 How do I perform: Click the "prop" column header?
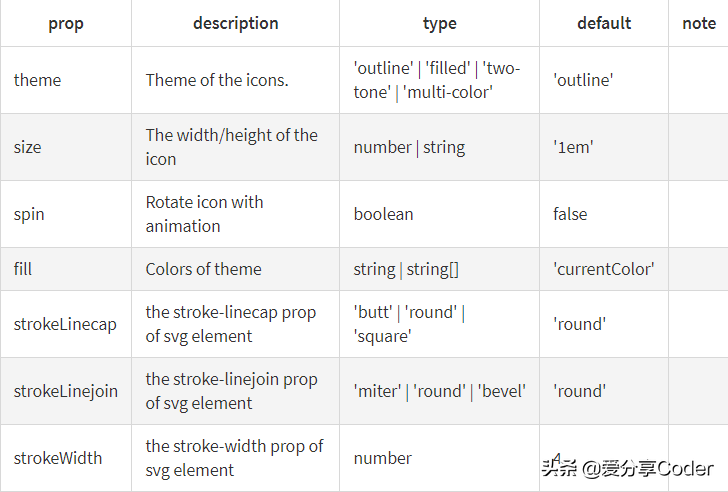click(x=66, y=23)
